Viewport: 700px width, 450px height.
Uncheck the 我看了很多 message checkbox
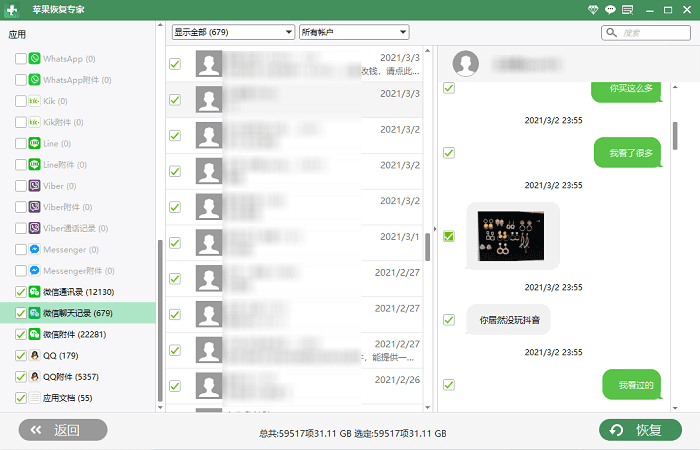(x=449, y=153)
